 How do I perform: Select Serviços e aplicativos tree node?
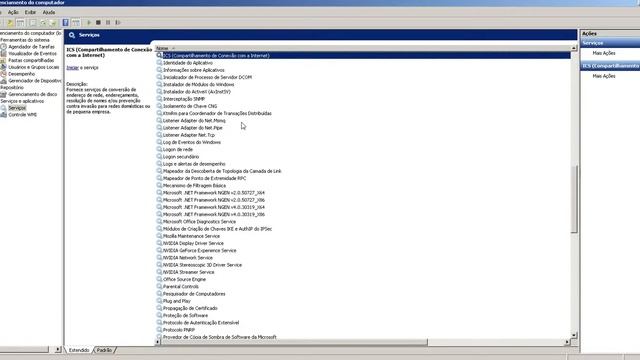pyautogui.click(x=22, y=101)
